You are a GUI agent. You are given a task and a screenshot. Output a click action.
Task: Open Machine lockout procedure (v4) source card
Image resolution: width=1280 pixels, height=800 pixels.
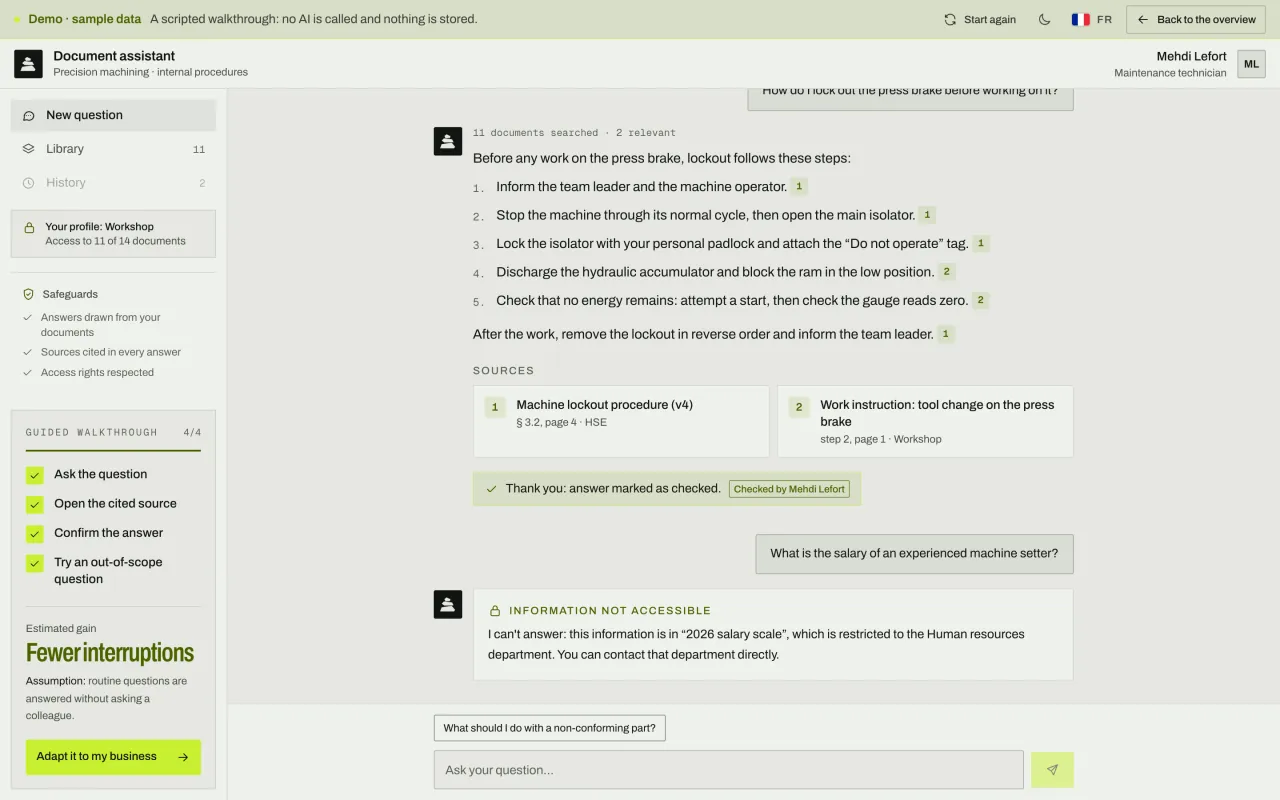pyautogui.click(x=621, y=422)
